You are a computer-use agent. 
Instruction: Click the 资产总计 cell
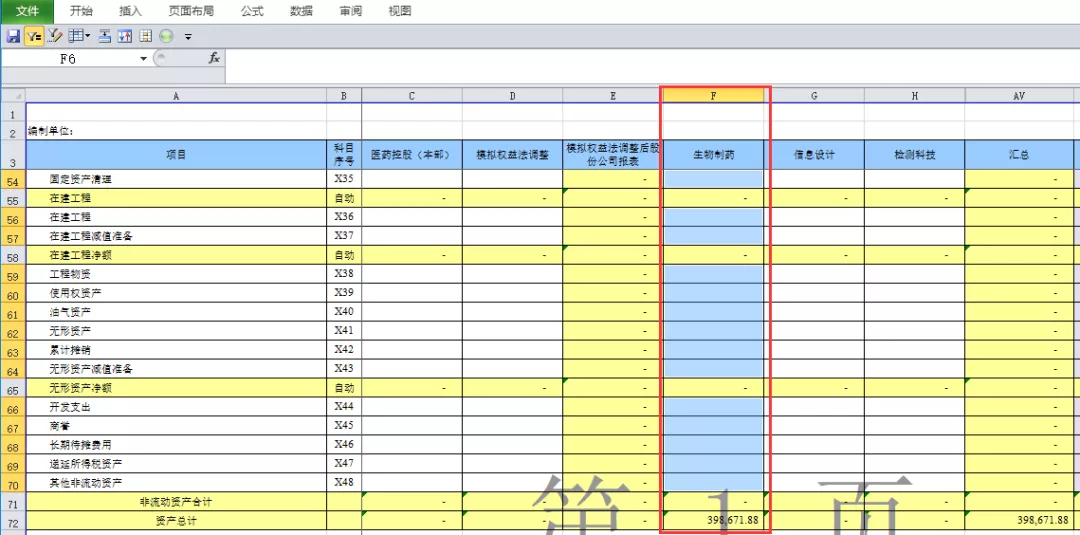point(176,521)
